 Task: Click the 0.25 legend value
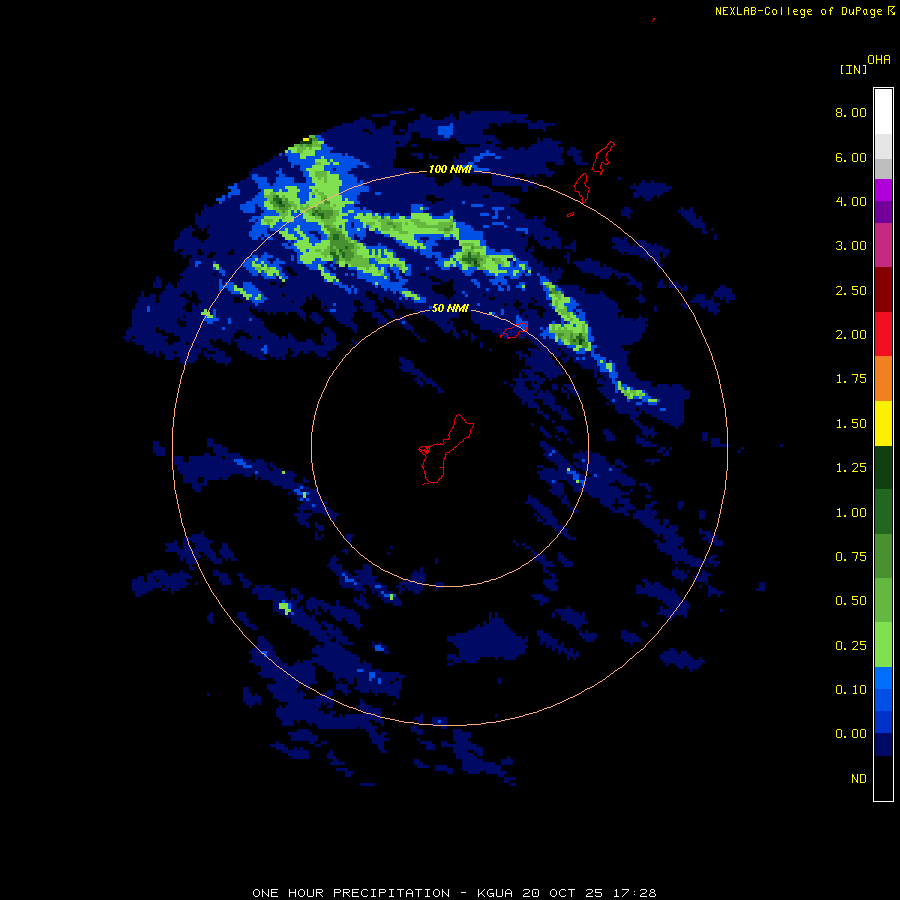click(851, 646)
